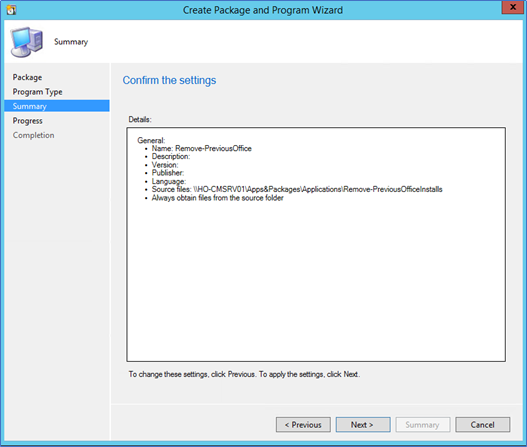Click the wizard title bar icon
This screenshot has height=447, width=527.
tap(11, 10)
